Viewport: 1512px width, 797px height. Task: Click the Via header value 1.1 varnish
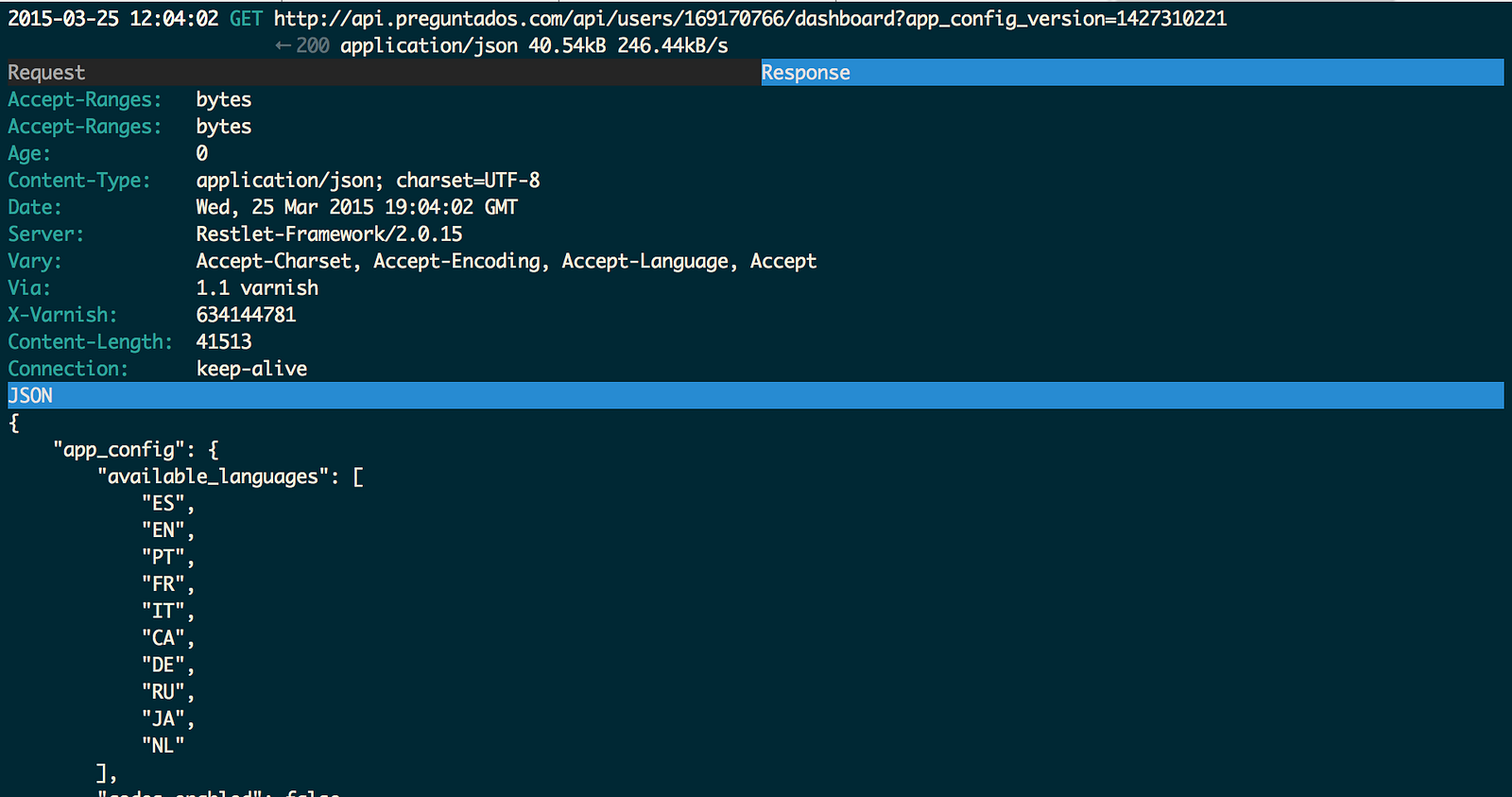coord(257,287)
